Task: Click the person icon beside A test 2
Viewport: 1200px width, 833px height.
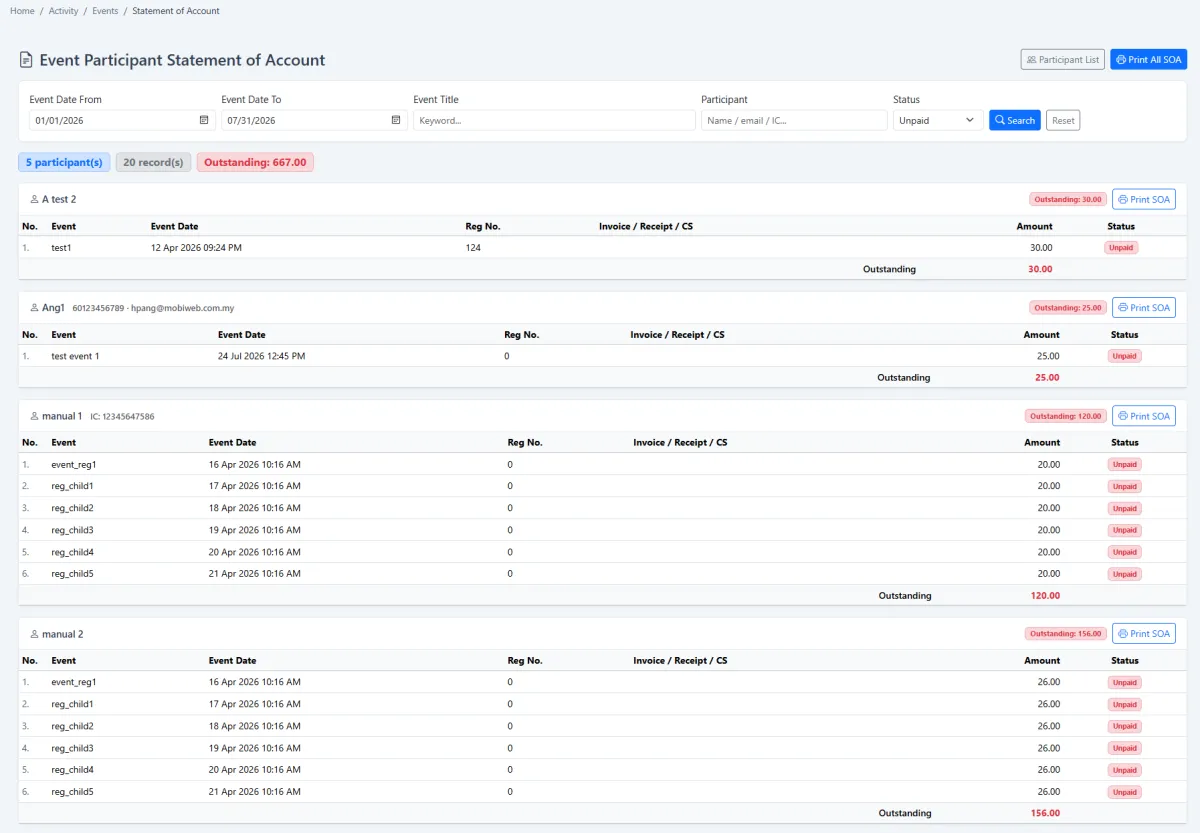Action: pos(34,200)
